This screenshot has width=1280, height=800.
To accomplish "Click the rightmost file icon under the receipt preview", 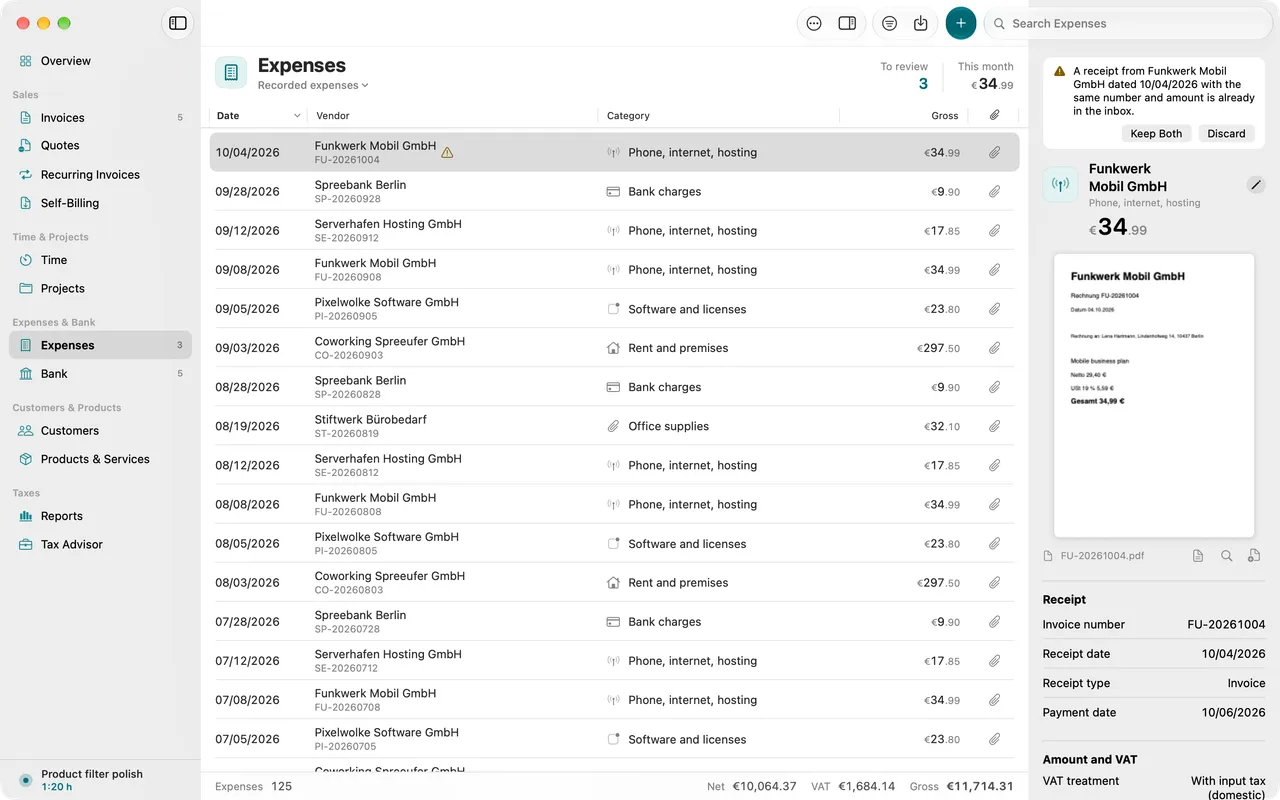I will (x=1254, y=556).
